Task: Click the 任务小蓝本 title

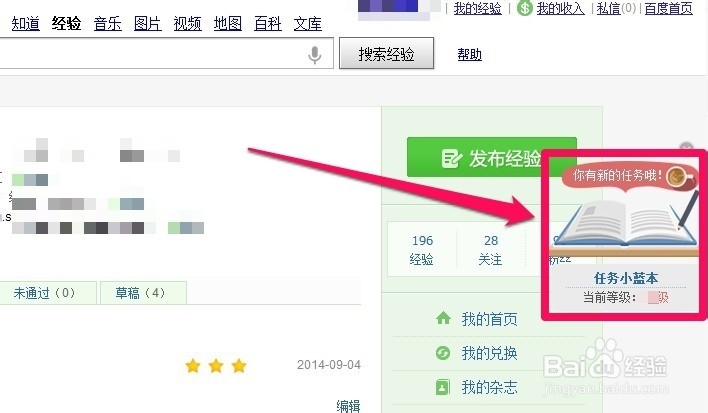Action: [626, 278]
